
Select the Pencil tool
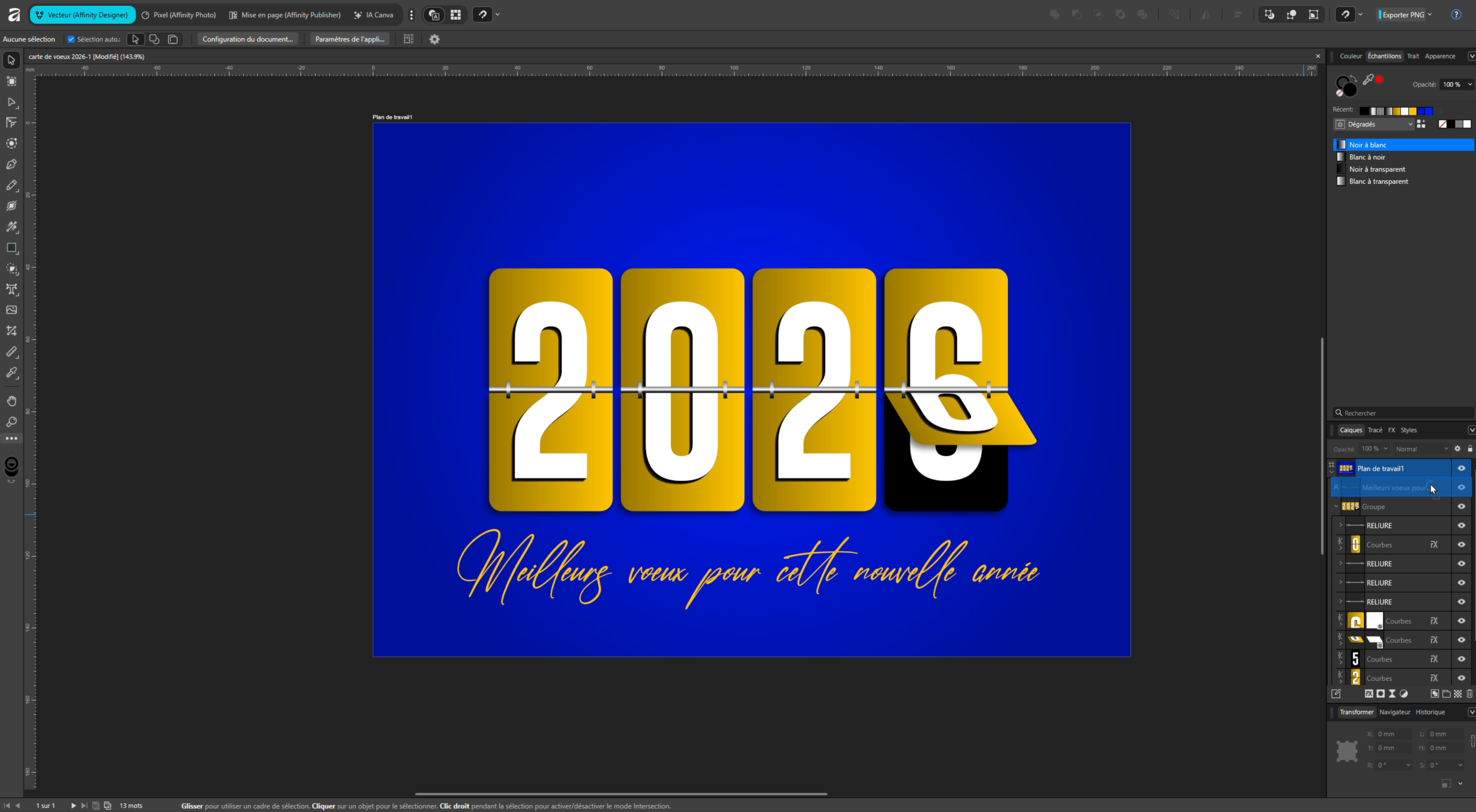click(x=12, y=186)
